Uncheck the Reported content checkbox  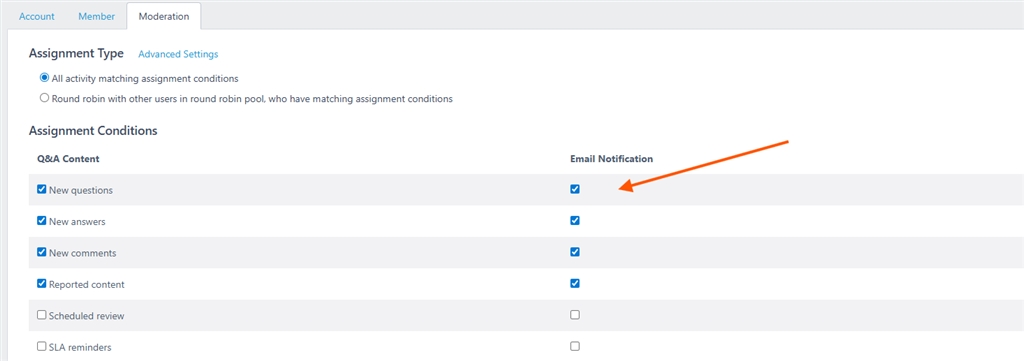pyautogui.click(x=42, y=283)
